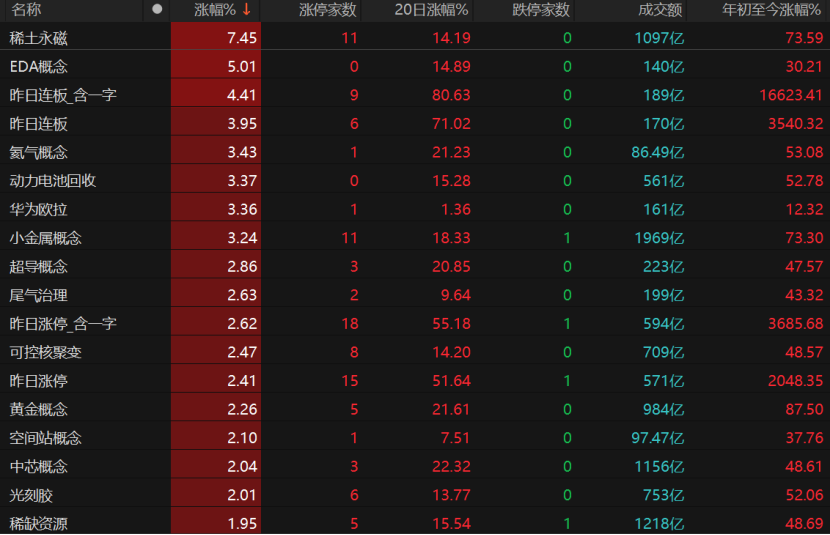Screen dimensions: 830x535
Task: Click the 7.51 twenty-day gain value
Action: tap(456, 438)
